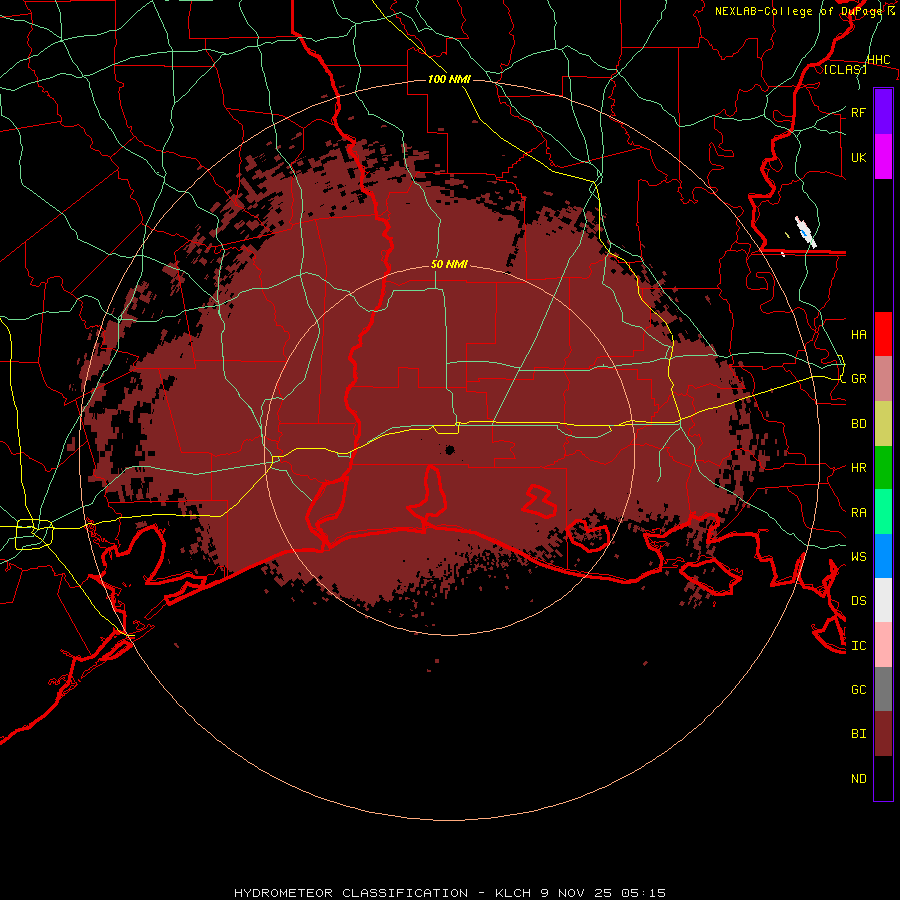Click the UK magenta legend swatch
This screenshot has height=900, width=900.
[x=883, y=157]
